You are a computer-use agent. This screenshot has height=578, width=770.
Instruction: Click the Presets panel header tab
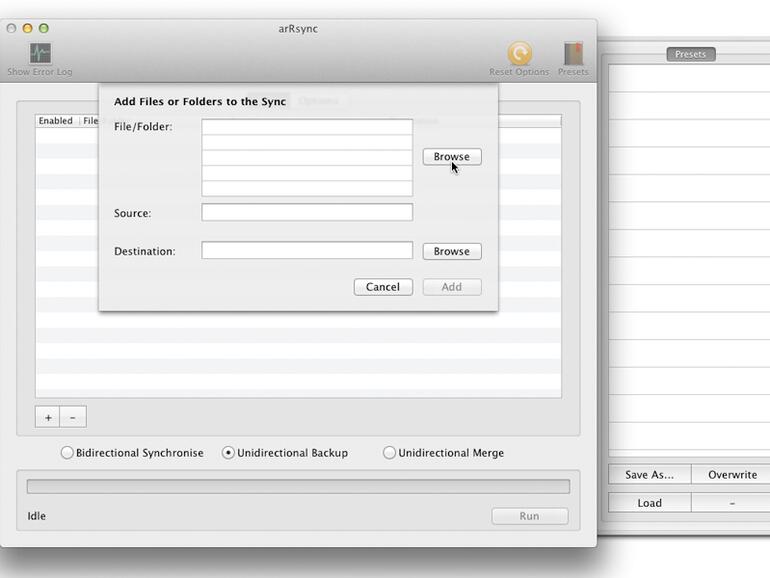[690, 54]
